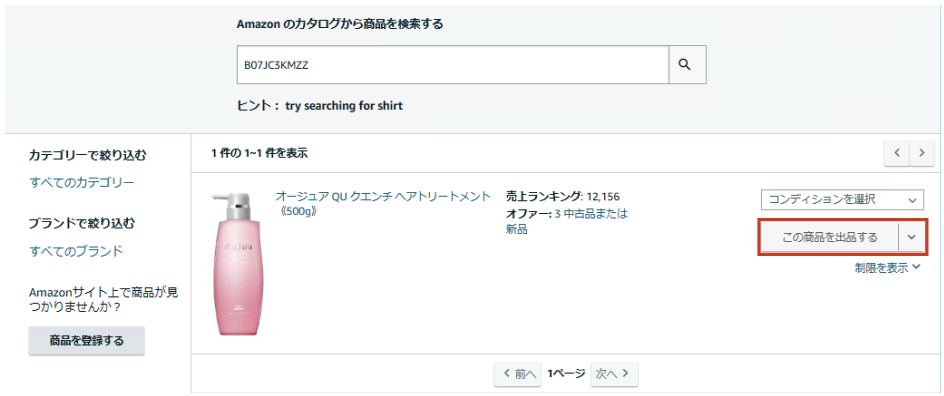The width and height of the screenshot is (944, 396).
Task: Select すべてのブランド filter link
Action: (x=76, y=251)
